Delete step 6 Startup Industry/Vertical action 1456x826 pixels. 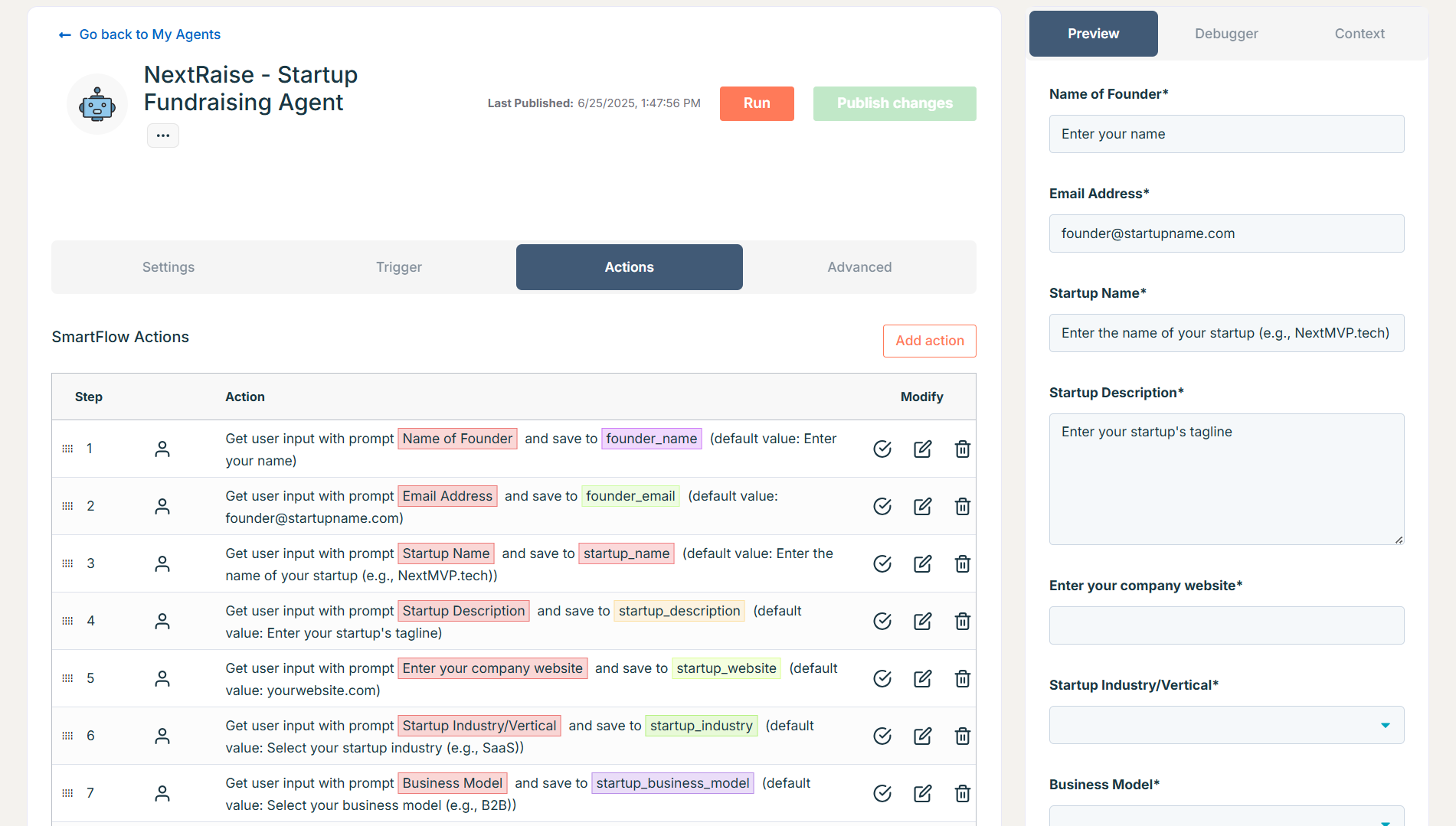963,736
